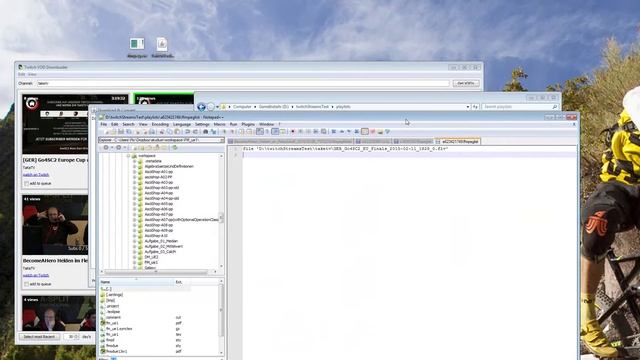Open the left desktop shortcut icon
640x360 pixels.
137,48
